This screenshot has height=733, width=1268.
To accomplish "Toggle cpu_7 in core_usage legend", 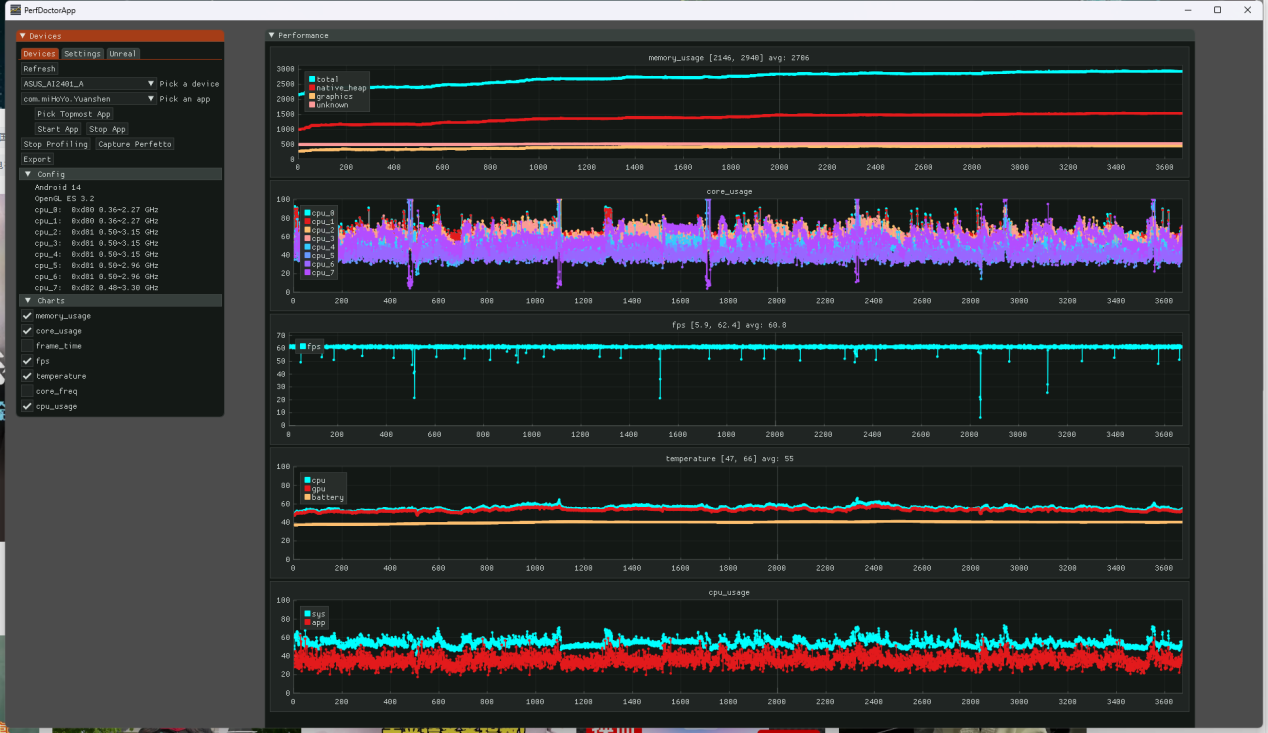I will (x=320, y=272).
